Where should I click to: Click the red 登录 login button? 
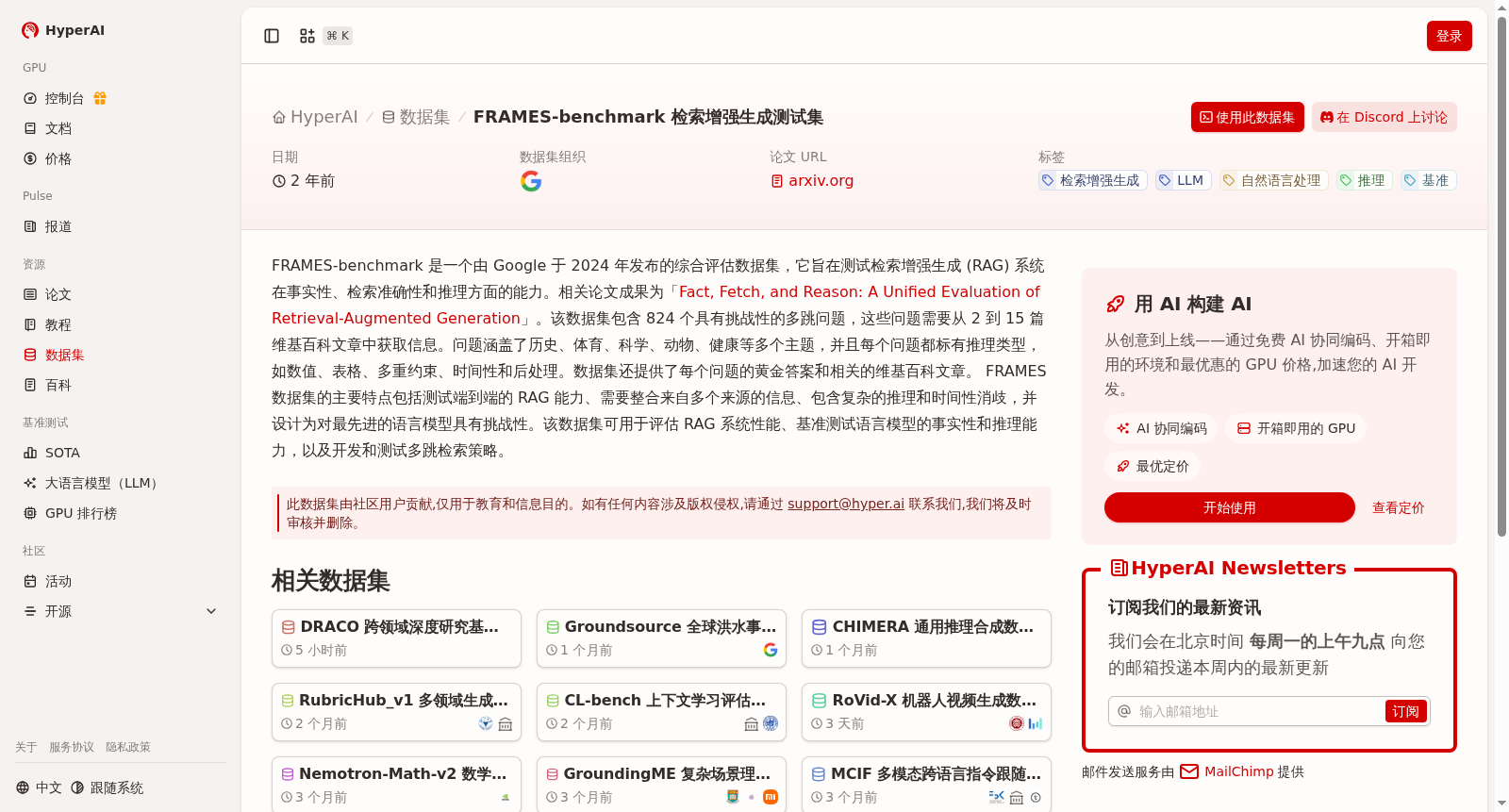(x=1449, y=36)
